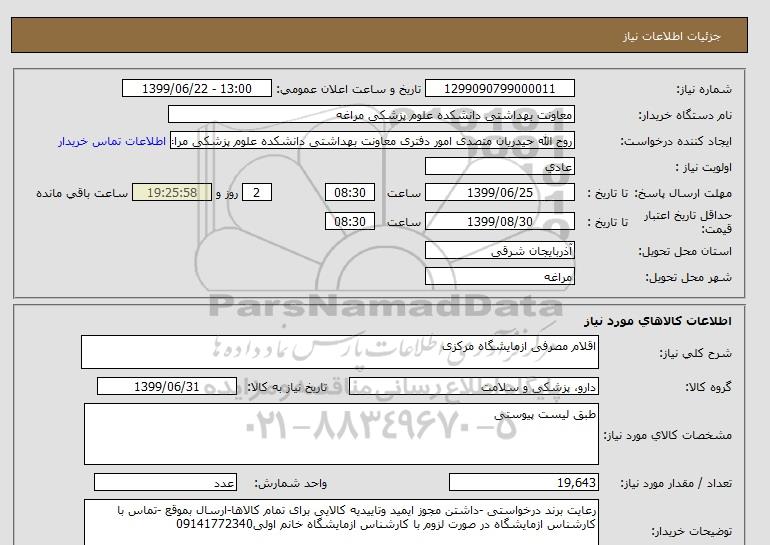Image resolution: width=770 pixels, height=545 pixels.
Task: Click the remaining time counter 19:25:58
Action: pyautogui.click(x=172, y=192)
